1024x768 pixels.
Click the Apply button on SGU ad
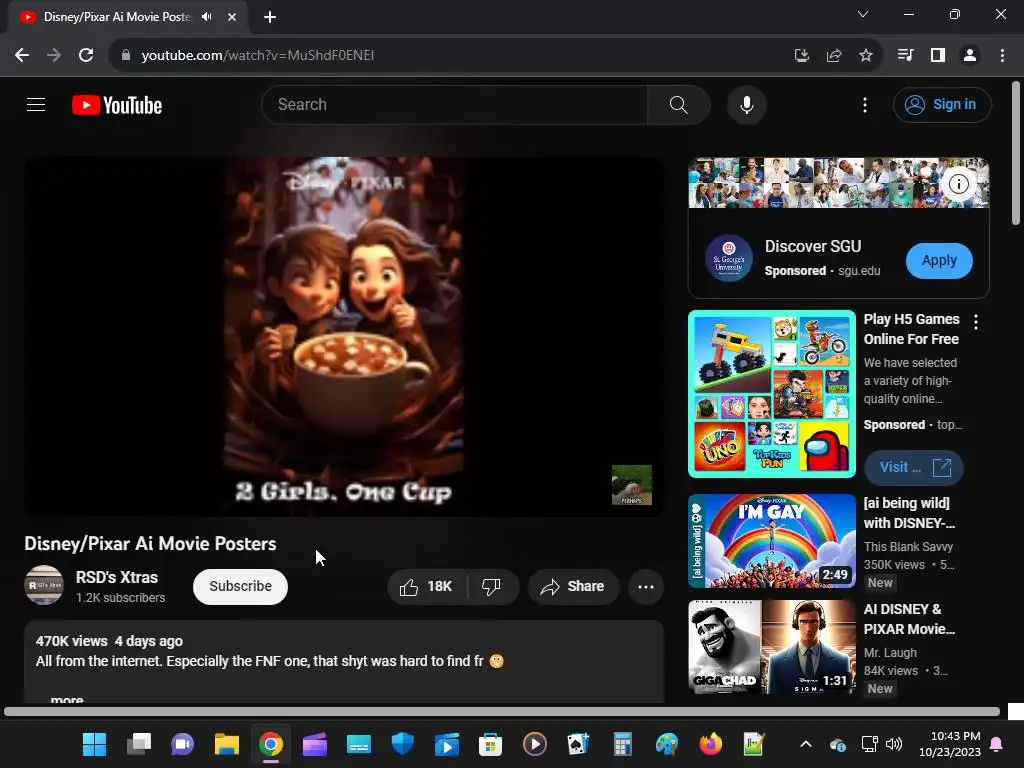coord(939,261)
